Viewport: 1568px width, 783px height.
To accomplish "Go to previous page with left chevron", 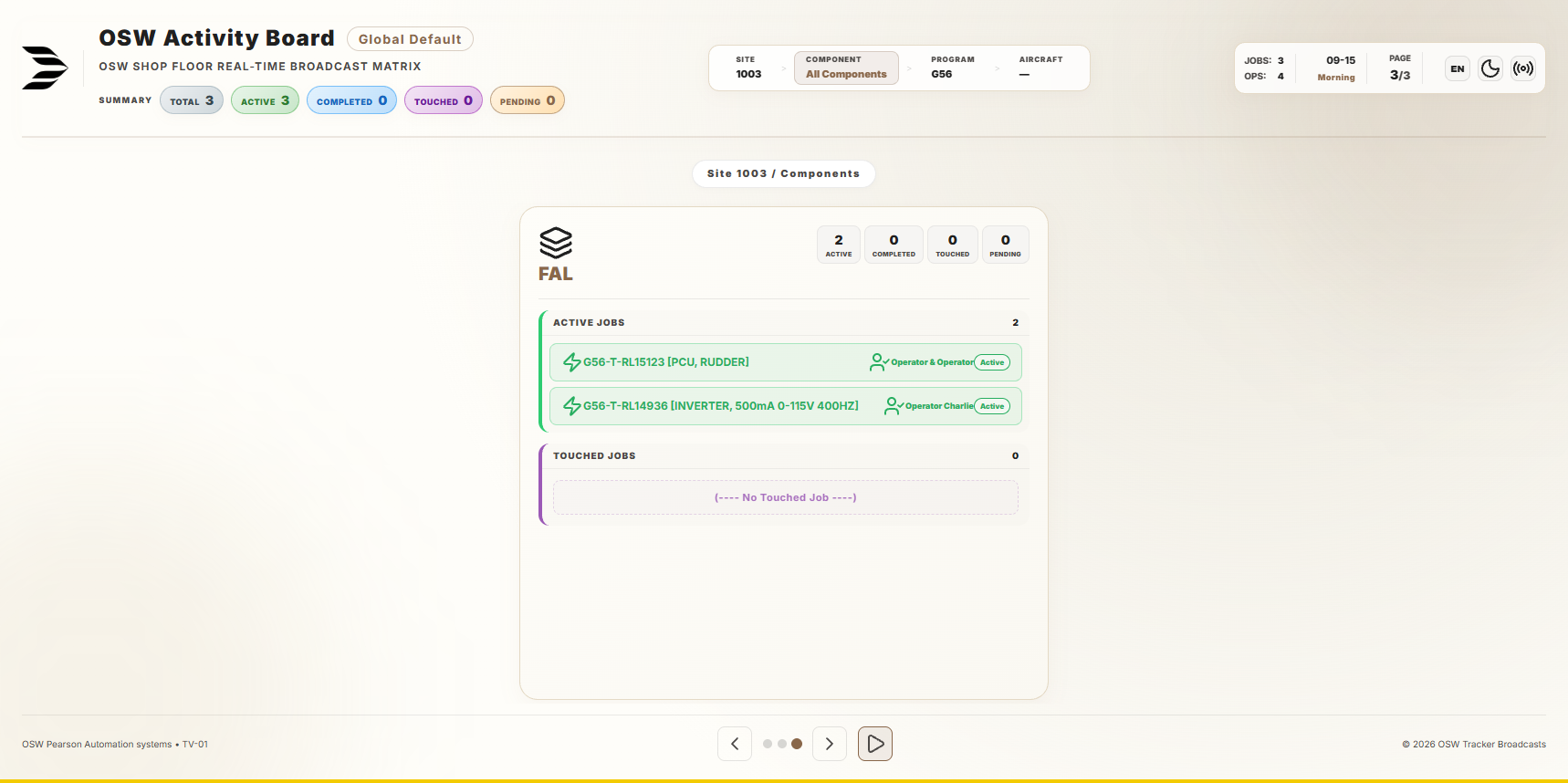I will click(x=735, y=744).
